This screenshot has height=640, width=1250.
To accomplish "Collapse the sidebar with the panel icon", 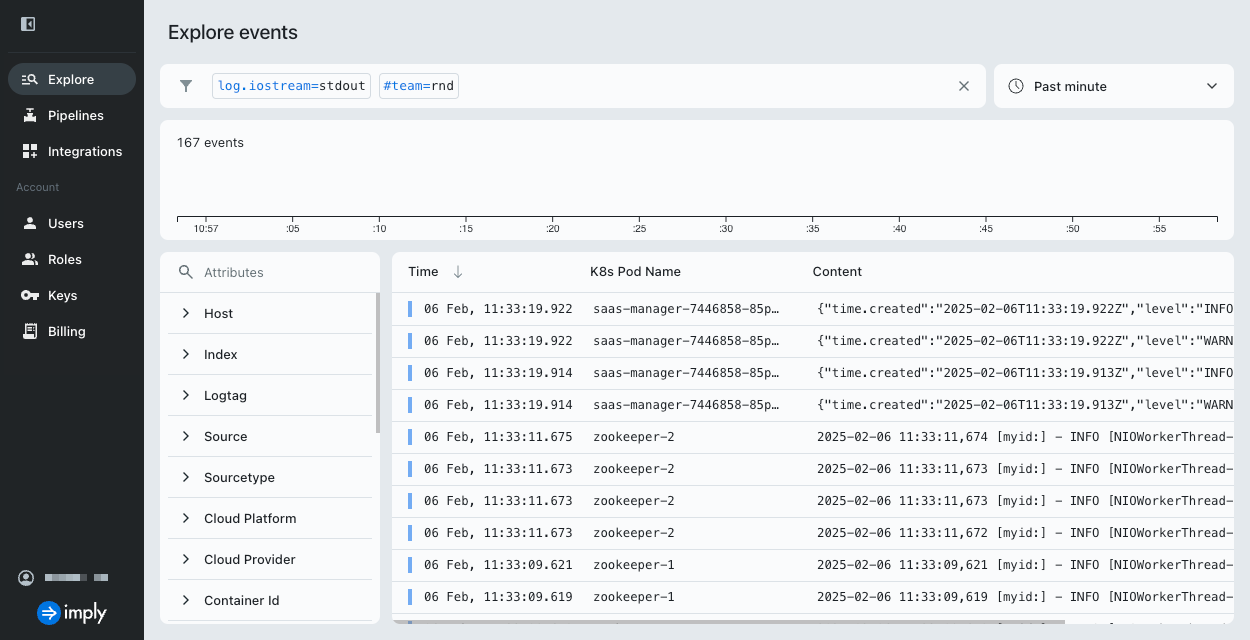I will tap(28, 24).
